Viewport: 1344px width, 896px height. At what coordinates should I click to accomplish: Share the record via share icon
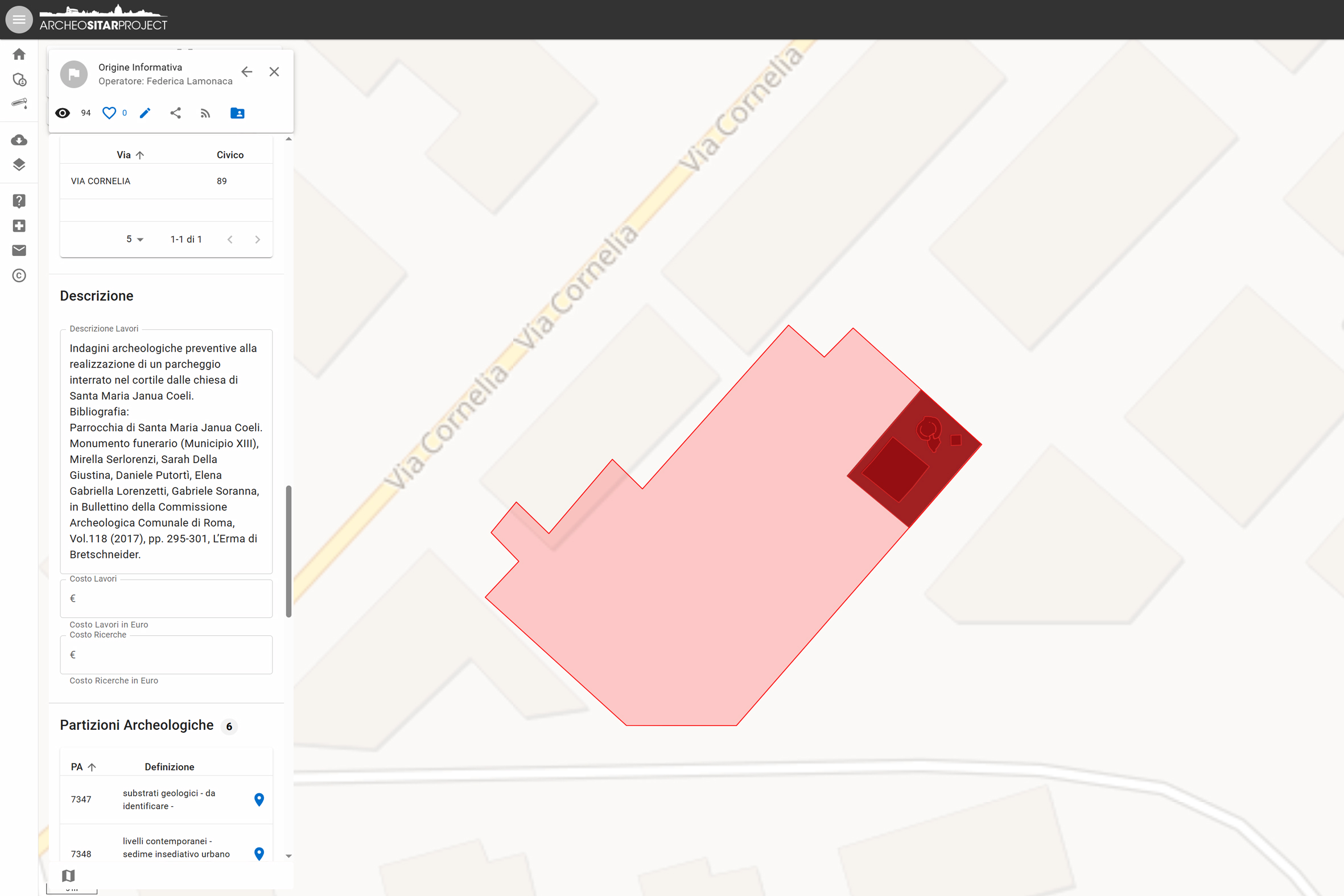(175, 113)
